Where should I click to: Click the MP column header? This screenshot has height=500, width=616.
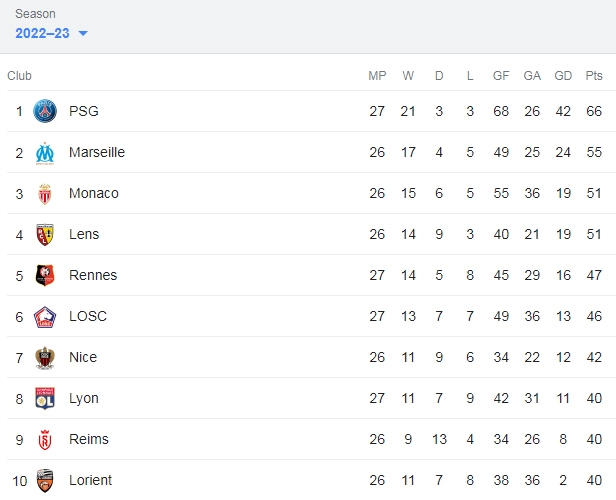[x=377, y=75]
